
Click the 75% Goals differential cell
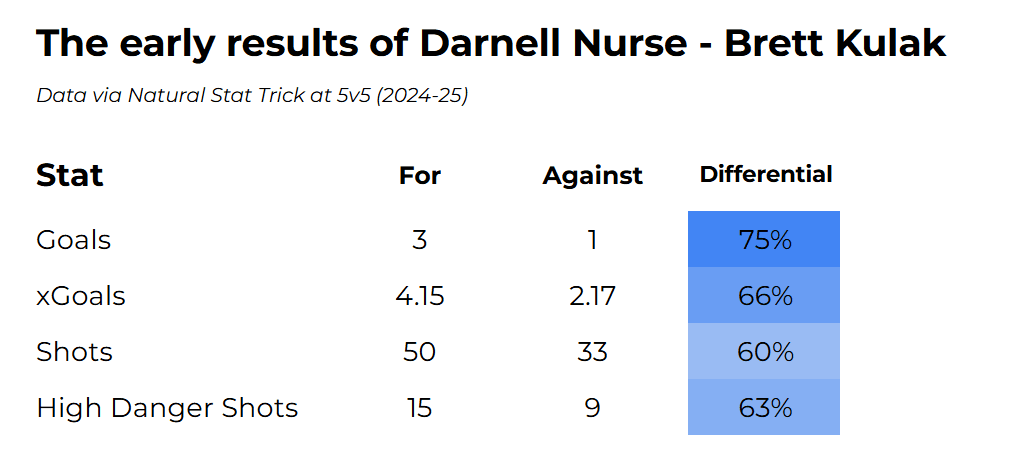point(765,240)
